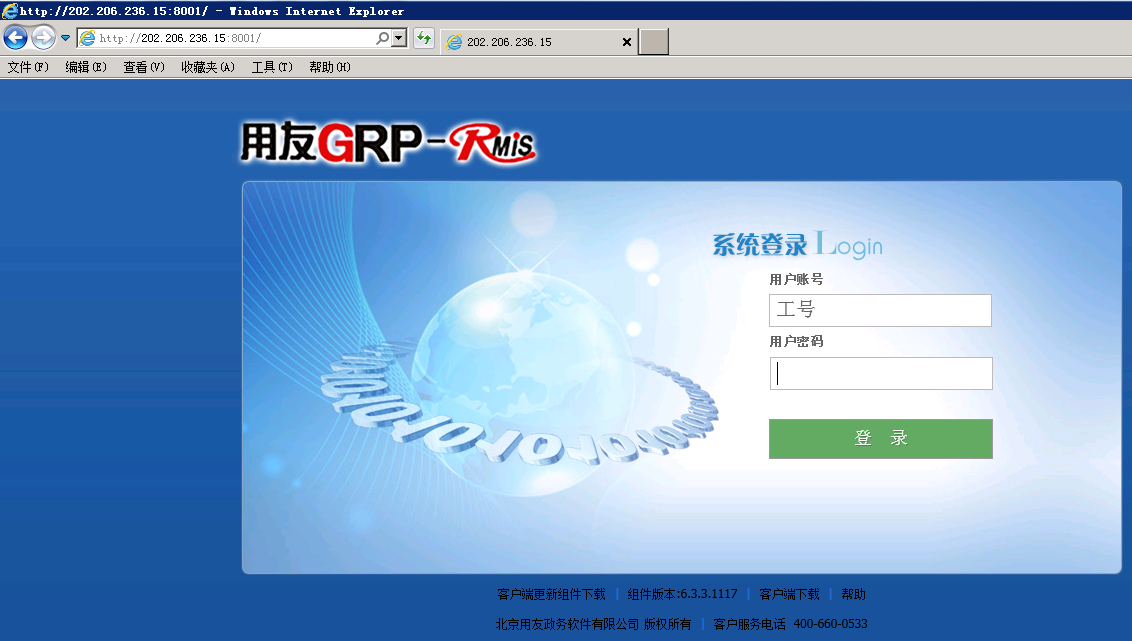Screen dimensions: 1132x641
Task: Open the 收藏夹(A) favorites menu
Action: click(208, 67)
